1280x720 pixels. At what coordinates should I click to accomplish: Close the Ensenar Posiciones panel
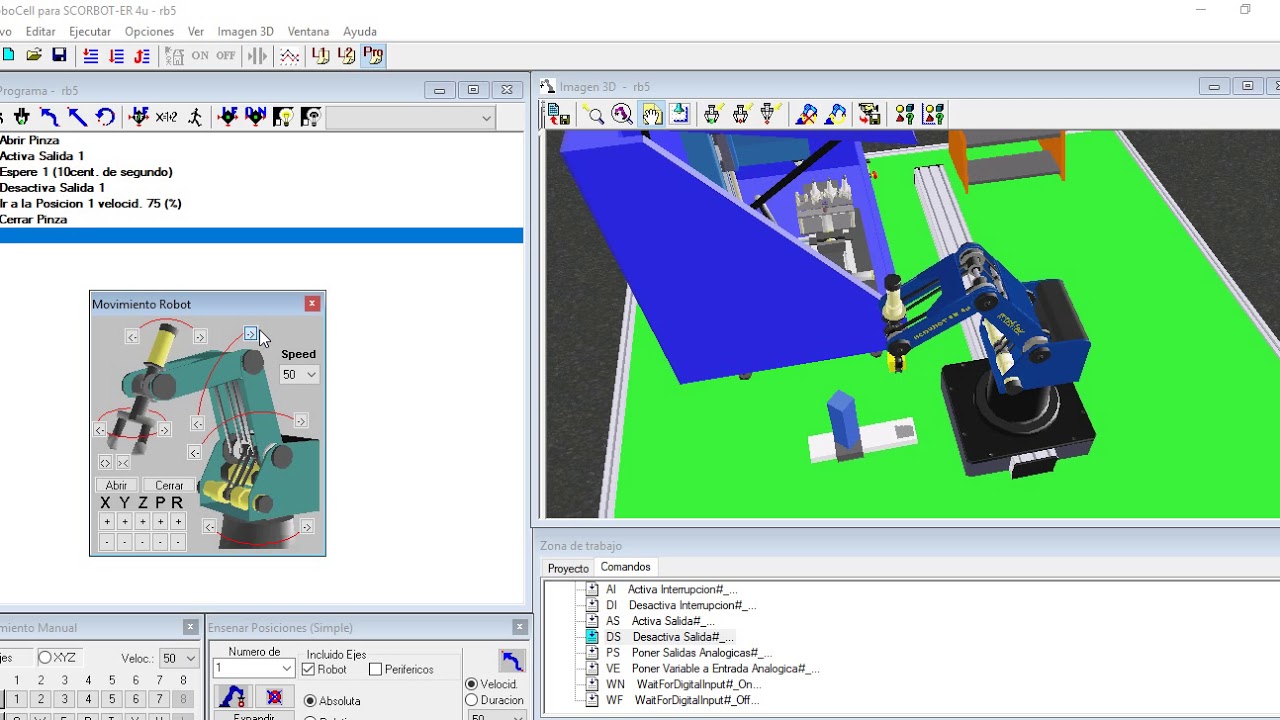point(519,627)
